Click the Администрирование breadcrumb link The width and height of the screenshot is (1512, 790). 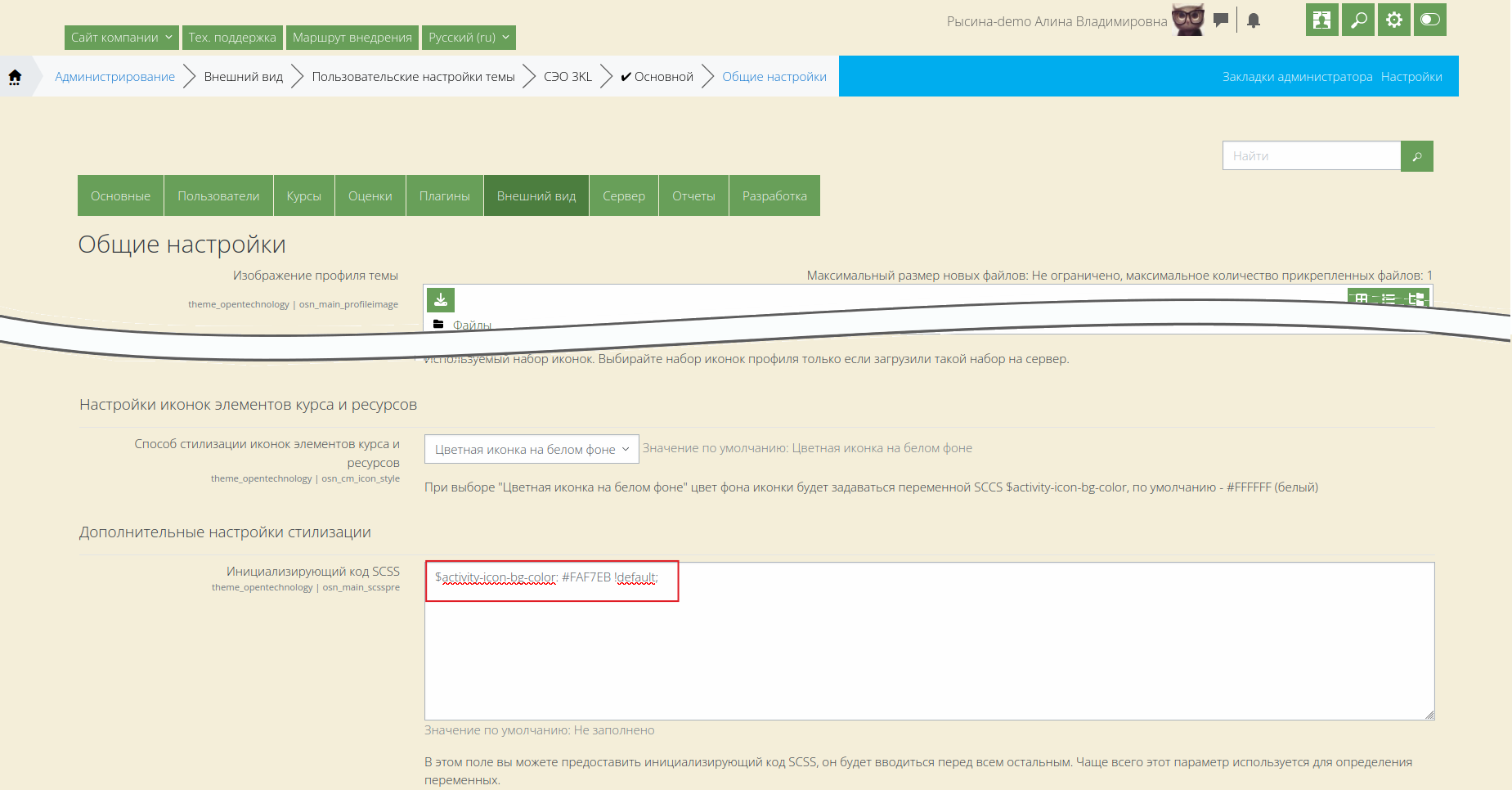coord(114,77)
